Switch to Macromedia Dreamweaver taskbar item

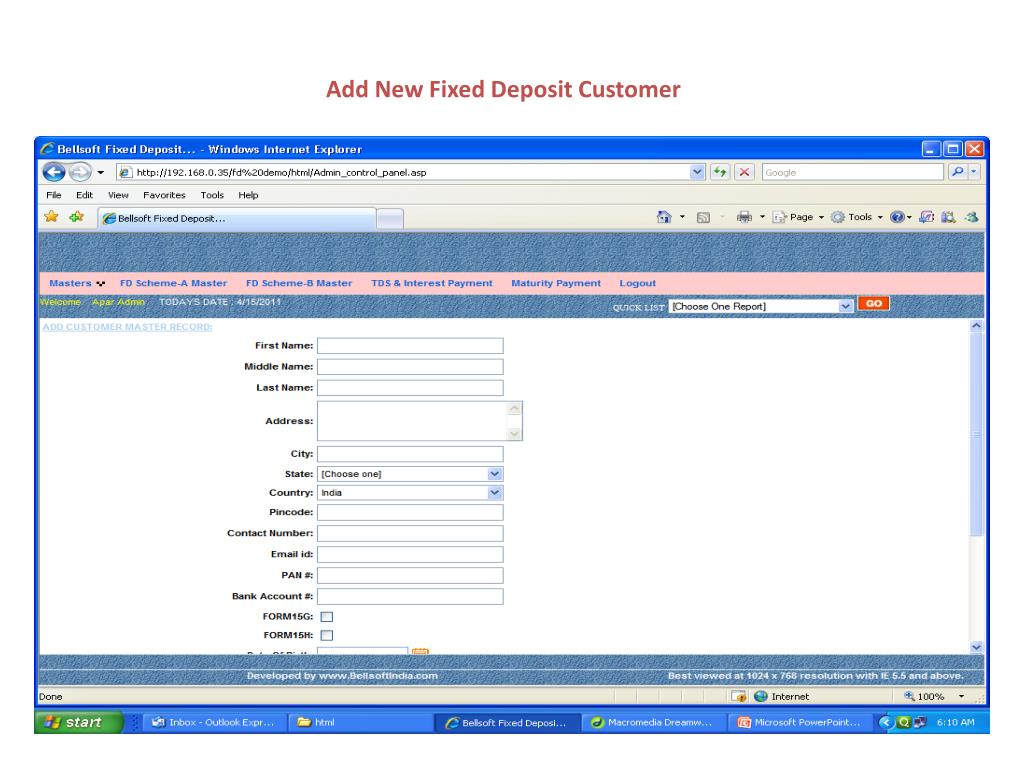[x=653, y=722]
